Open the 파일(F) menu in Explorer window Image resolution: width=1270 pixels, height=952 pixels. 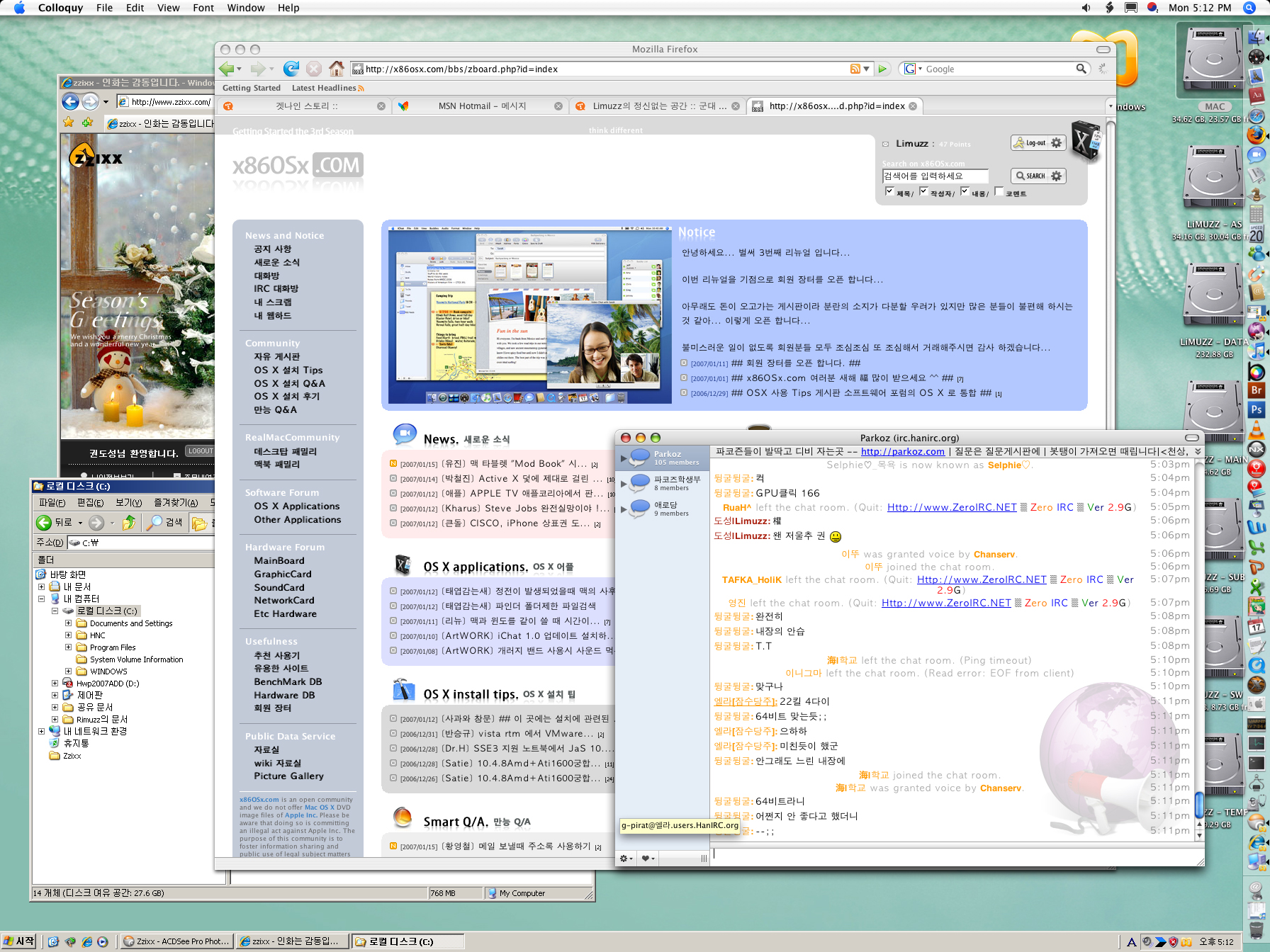52,502
